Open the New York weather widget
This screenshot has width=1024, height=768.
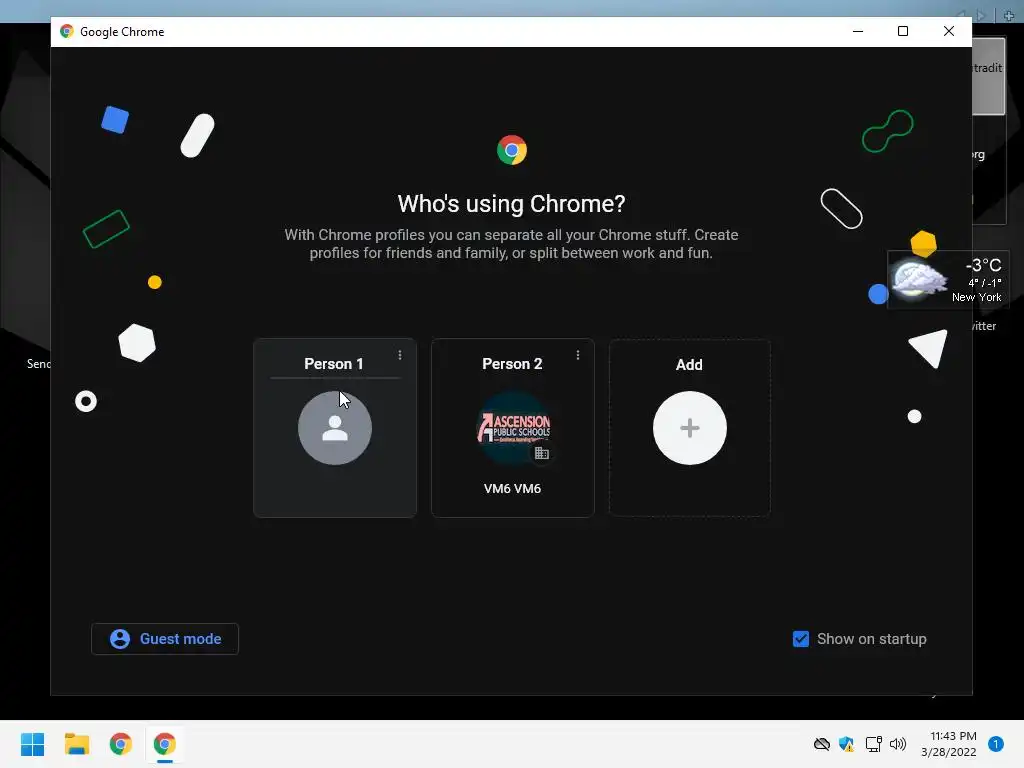[x=948, y=280]
